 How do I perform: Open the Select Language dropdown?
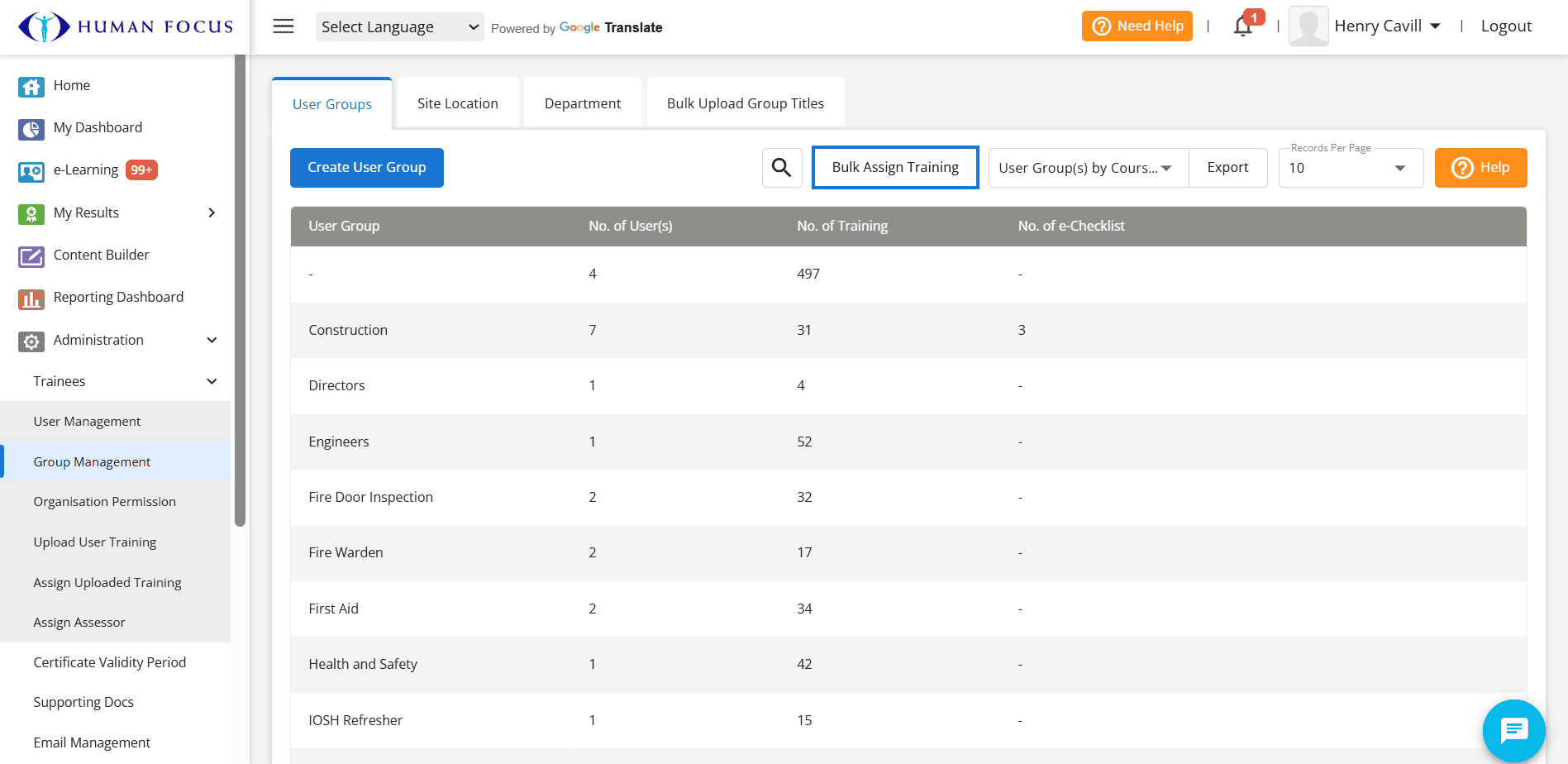point(400,27)
